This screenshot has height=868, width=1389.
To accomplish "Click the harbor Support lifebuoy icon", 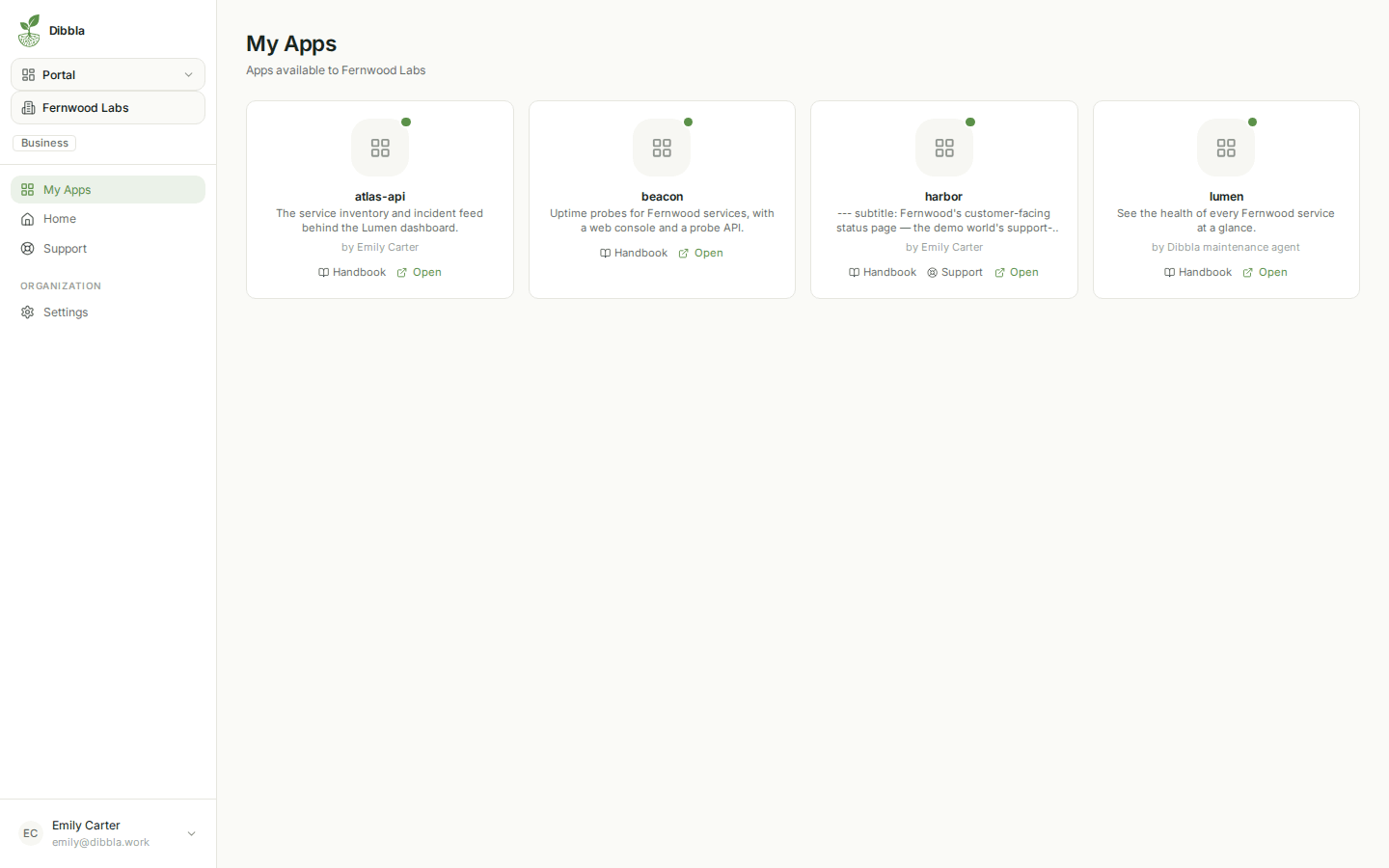I will point(933,273).
